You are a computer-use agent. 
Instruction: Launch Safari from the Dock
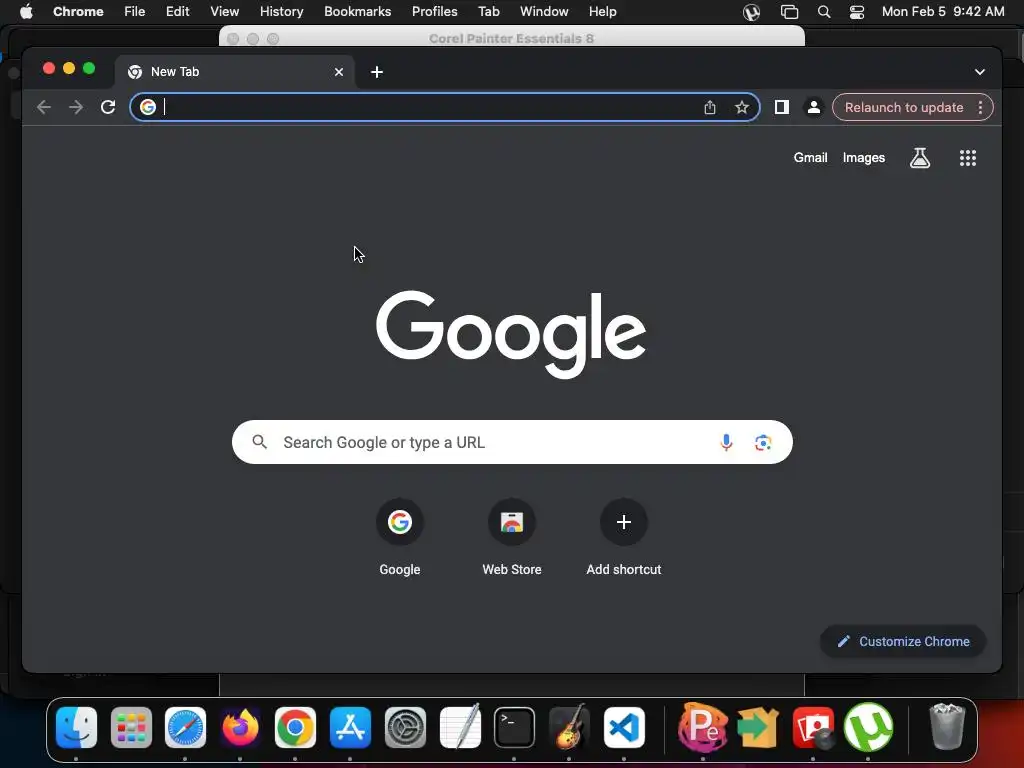pyautogui.click(x=185, y=727)
